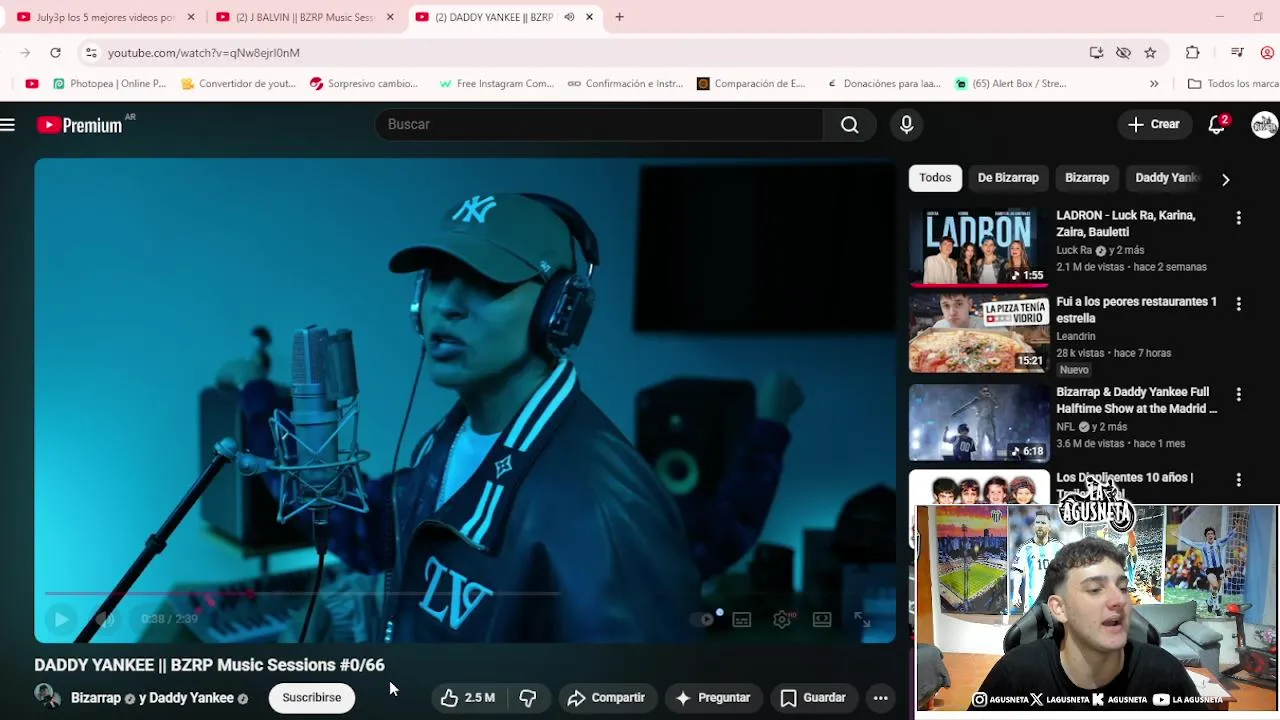Play the video with the play button
This screenshot has height=720, width=1280.
(x=61, y=619)
